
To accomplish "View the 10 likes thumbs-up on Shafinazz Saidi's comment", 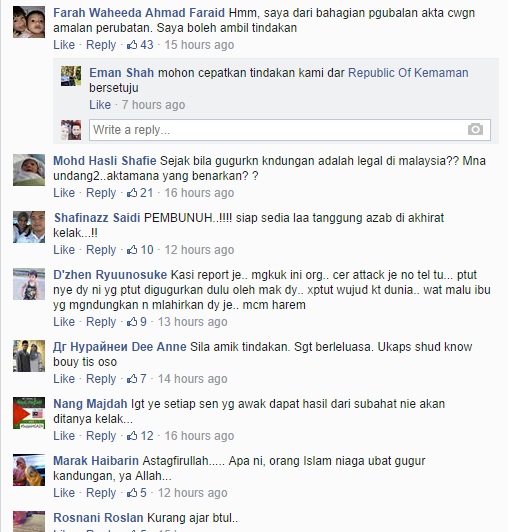I will (x=140, y=250).
